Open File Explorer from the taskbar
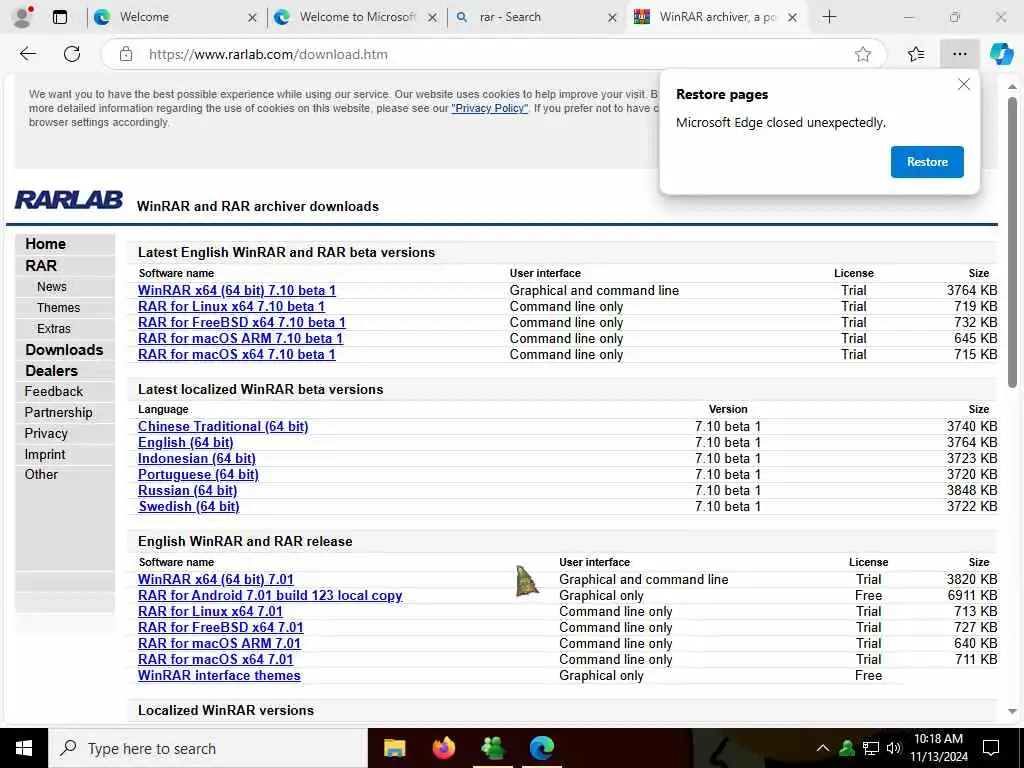This screenshot has height=768, width=1024. 394,748
